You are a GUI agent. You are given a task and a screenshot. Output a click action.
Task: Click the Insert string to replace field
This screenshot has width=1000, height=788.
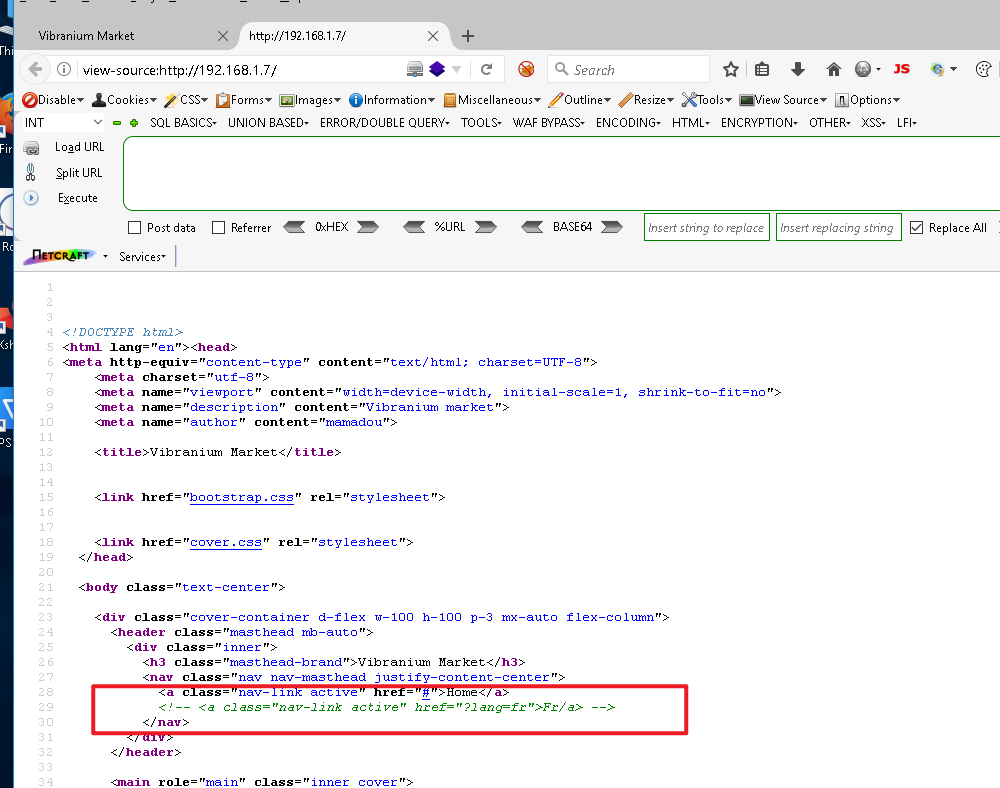coord(706,228)
